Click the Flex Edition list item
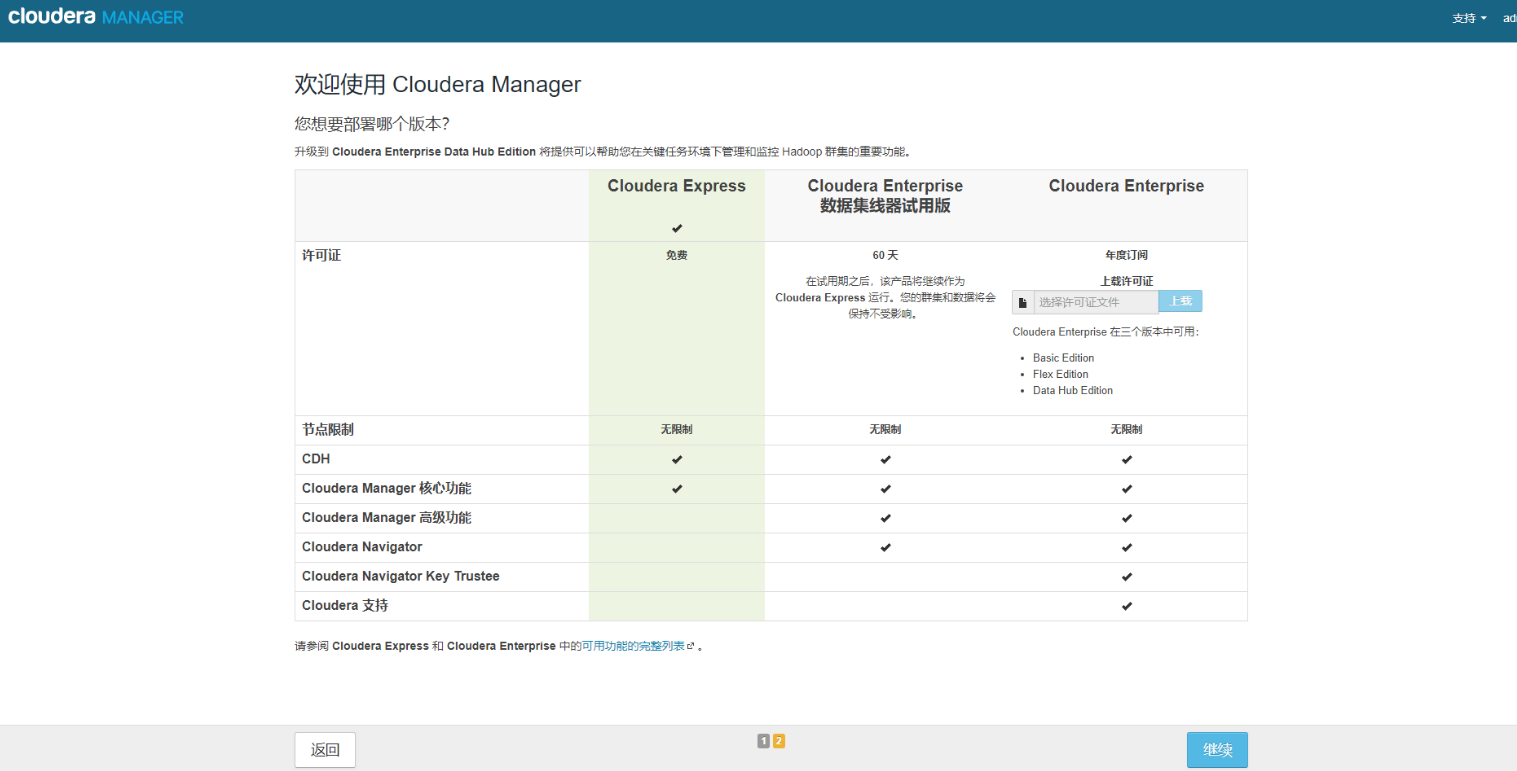The width and height of the screenshot is (1517, 771). click(1061, 374)
